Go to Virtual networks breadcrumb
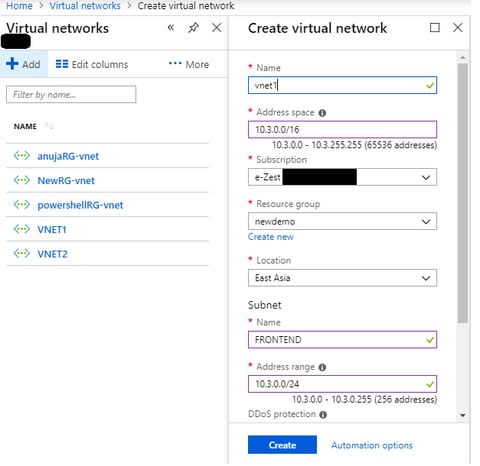The image size is (480, 466). [85, 6]
